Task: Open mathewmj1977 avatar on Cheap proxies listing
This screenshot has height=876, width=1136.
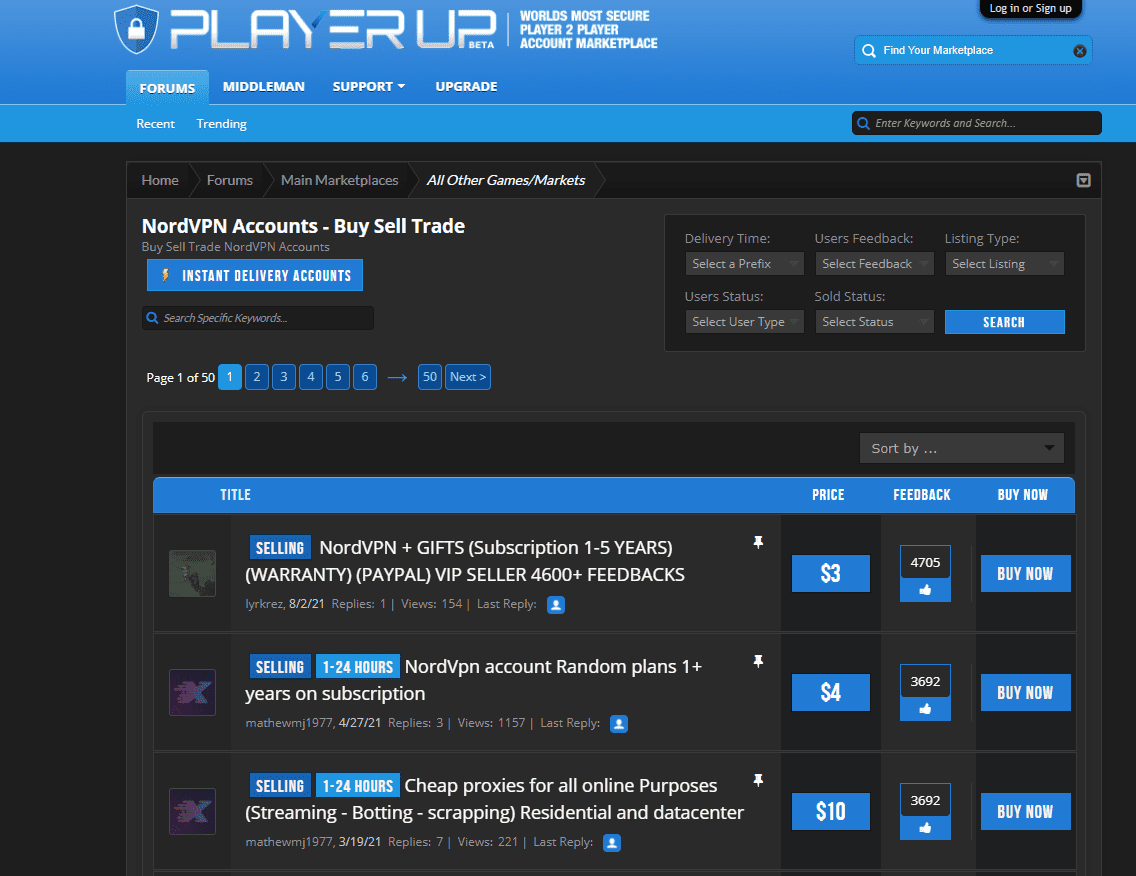Action: point(192,812)
